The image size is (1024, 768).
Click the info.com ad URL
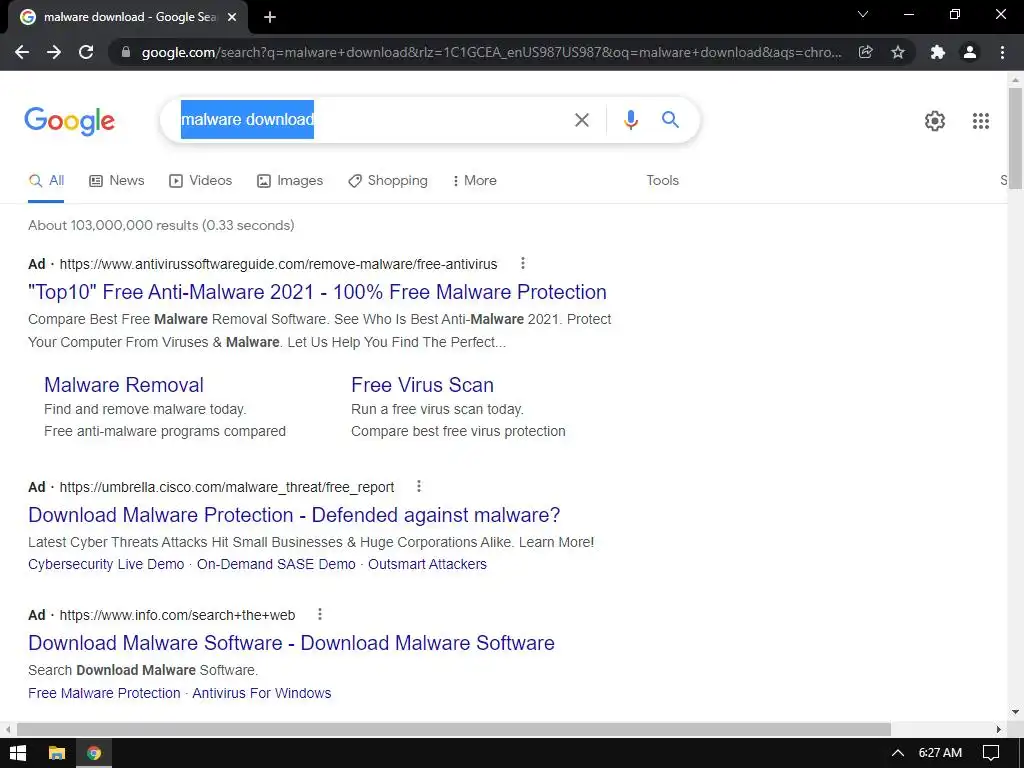(x=177, y=616)
